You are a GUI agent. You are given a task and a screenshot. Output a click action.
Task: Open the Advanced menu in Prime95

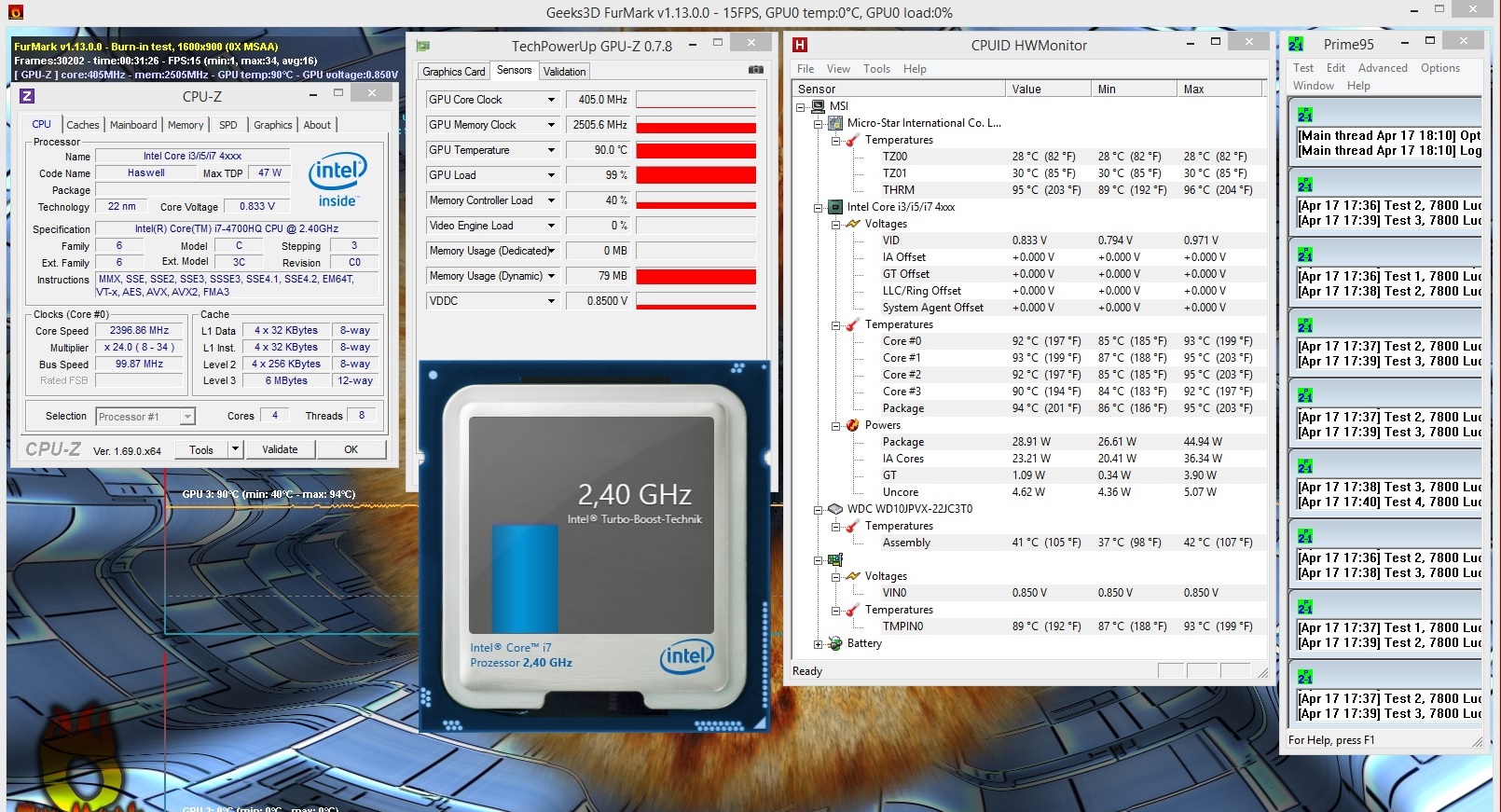(1383, 68)
